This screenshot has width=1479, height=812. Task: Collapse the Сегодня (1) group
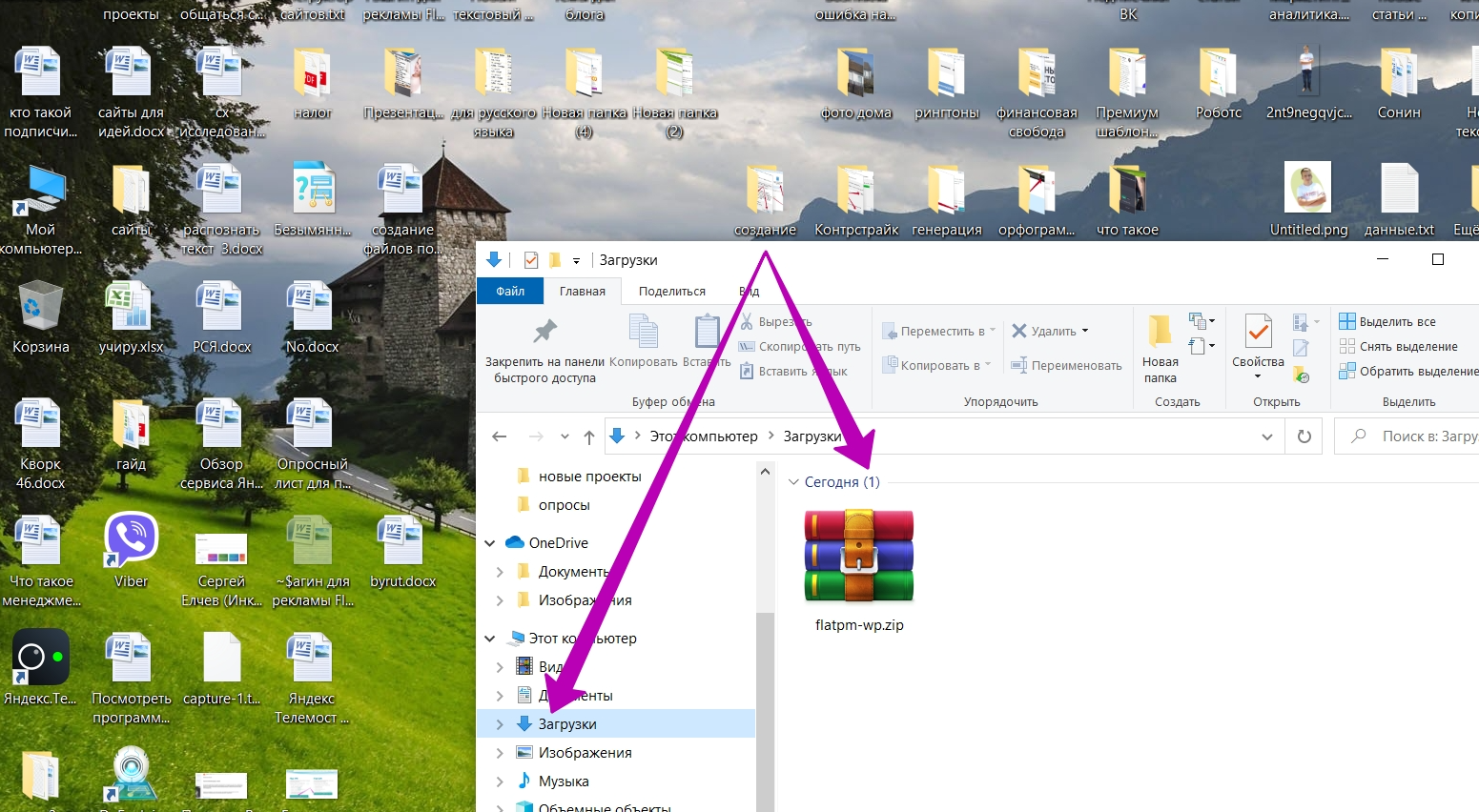pos(793,482)
